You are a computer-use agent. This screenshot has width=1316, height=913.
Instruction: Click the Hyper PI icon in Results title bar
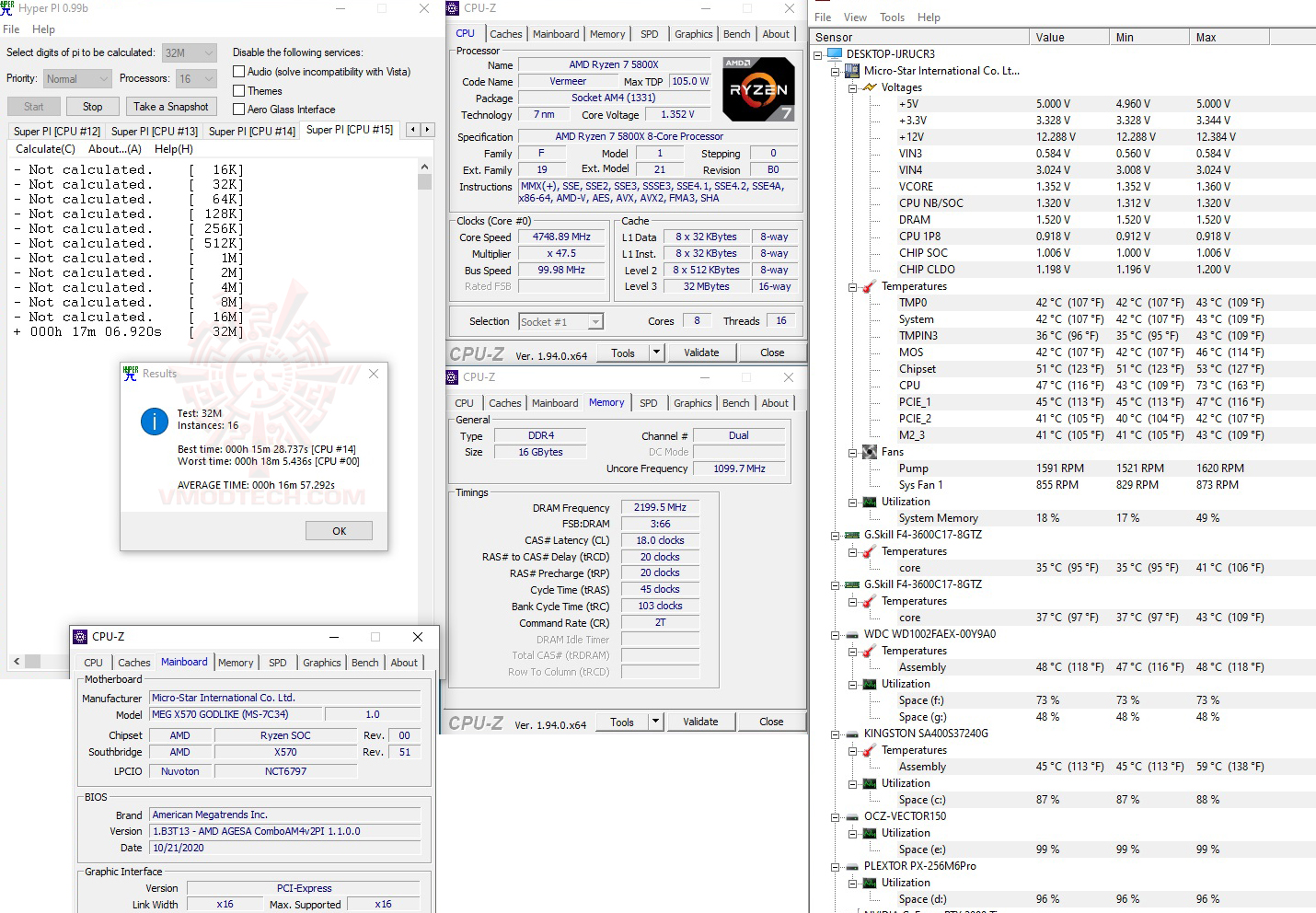tap(131, 373)
